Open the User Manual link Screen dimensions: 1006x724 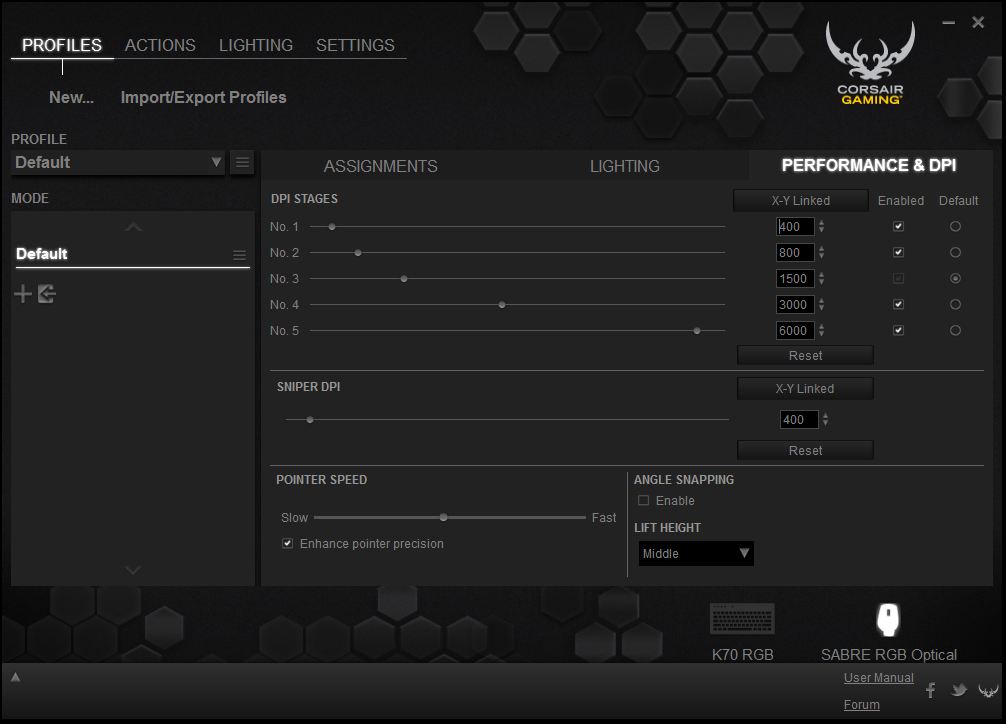878,678
